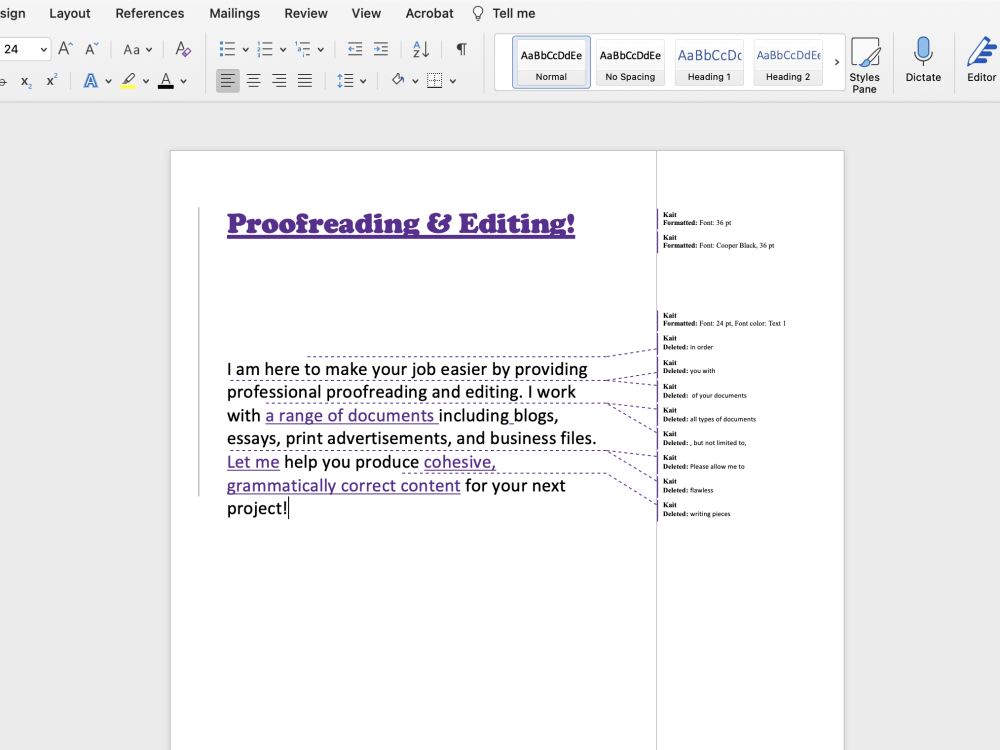Apply yellow text highlight color

coord(128,81)
